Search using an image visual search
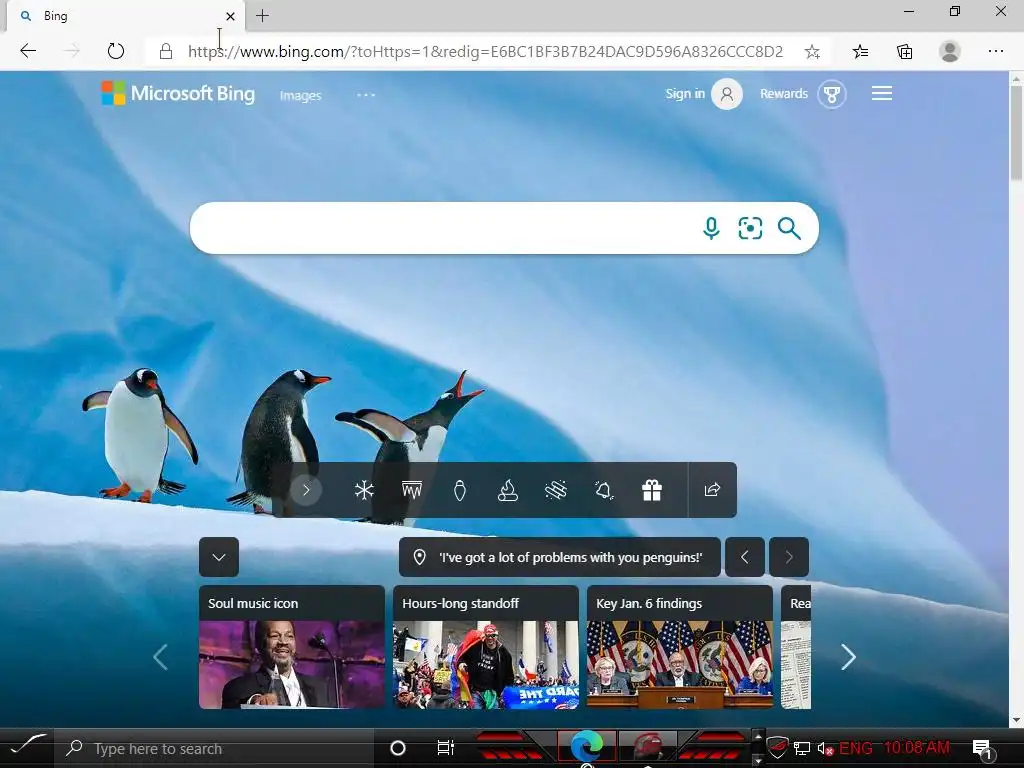Screen dimensions: 1024x768 tap(750, 229)
